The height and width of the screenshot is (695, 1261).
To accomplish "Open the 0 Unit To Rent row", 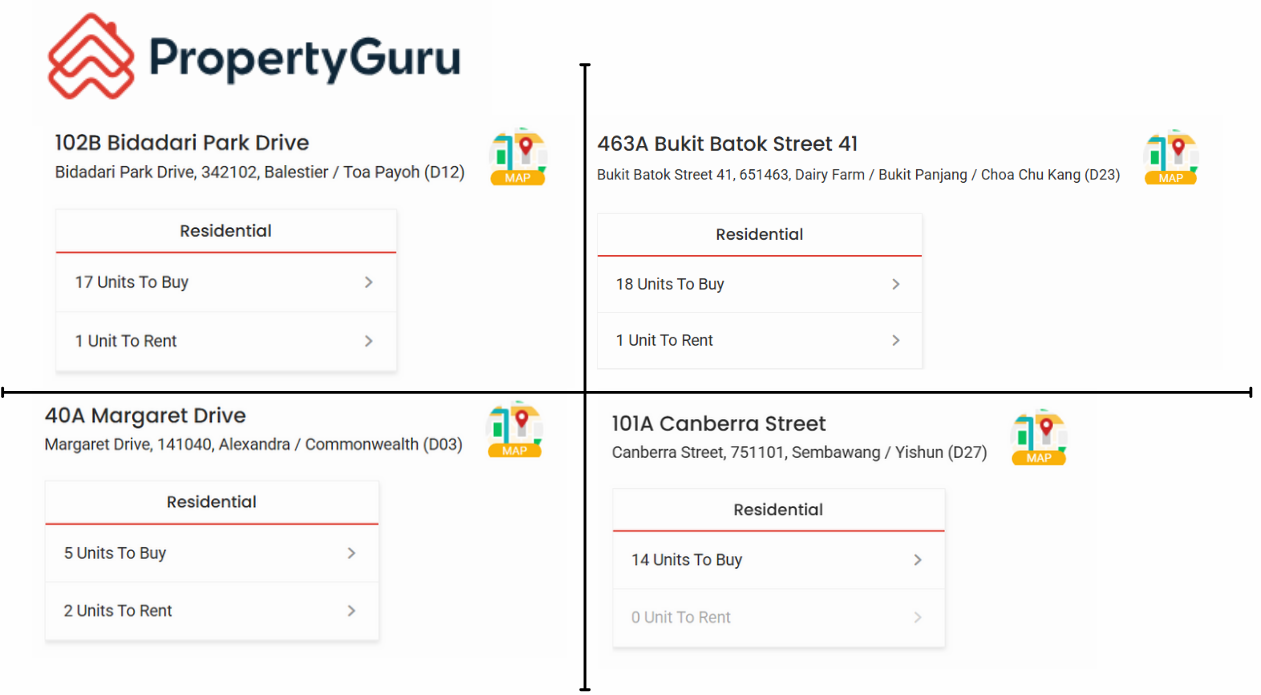I will pos(779,618).
